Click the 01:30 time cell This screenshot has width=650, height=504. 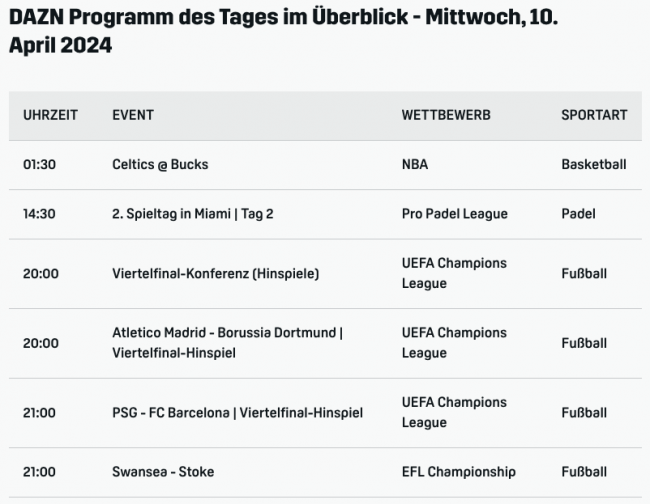(40, 164)
